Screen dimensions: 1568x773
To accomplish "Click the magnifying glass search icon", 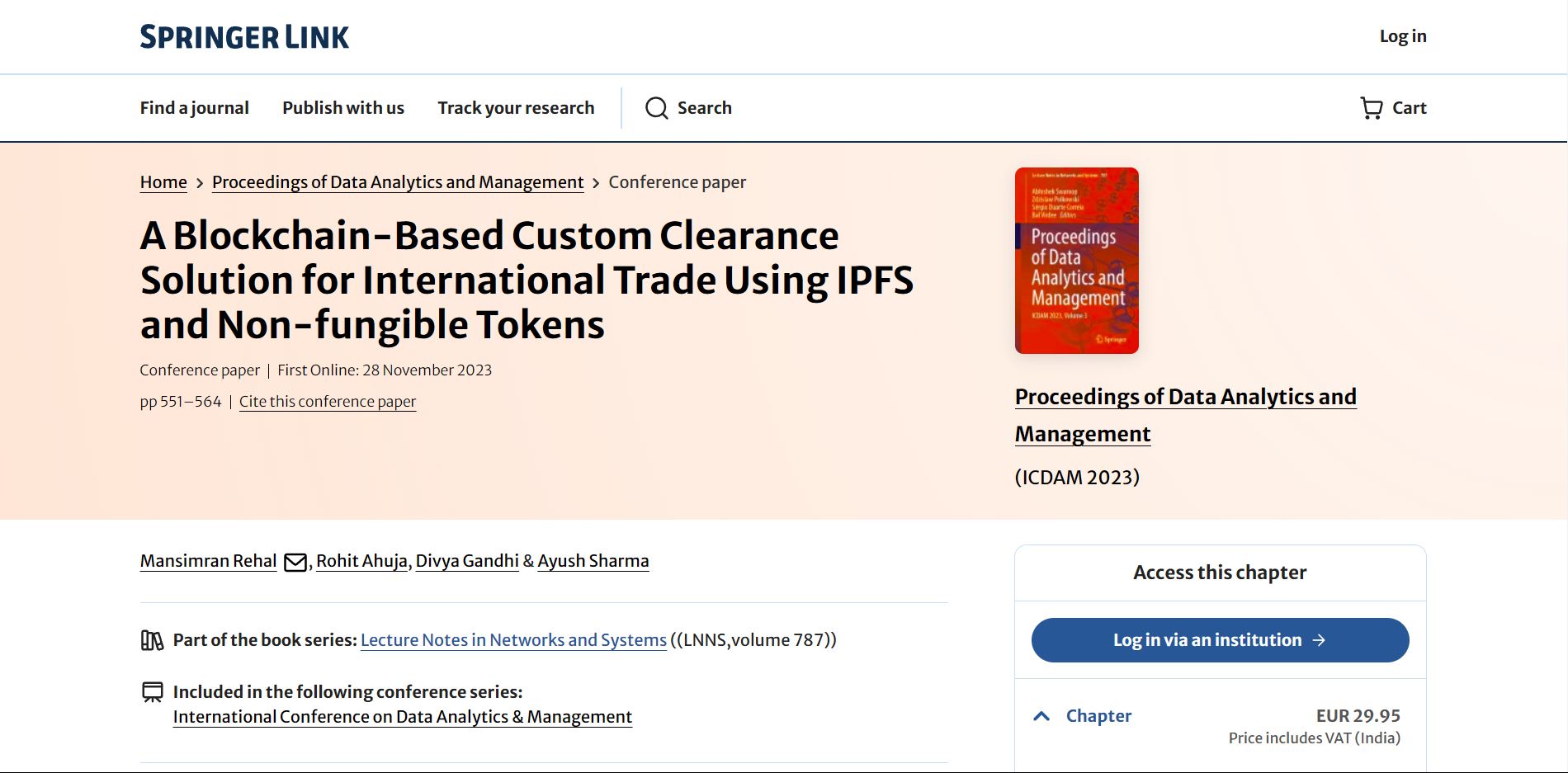I will 656,108.
